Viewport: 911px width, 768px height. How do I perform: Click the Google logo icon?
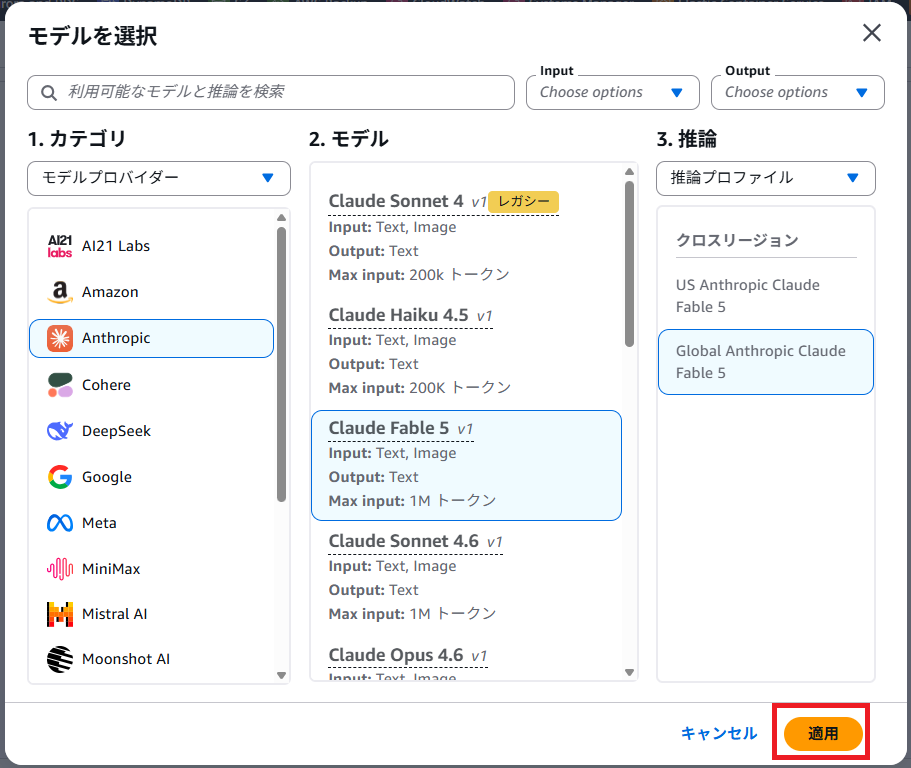click(60, 477)
